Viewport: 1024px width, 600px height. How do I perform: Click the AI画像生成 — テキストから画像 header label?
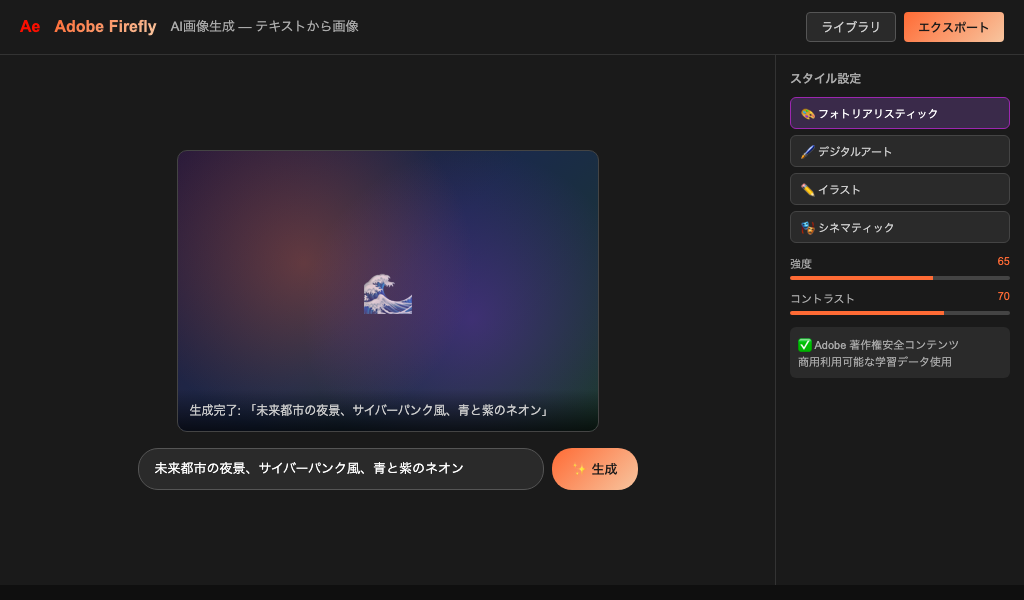(264, 27)
